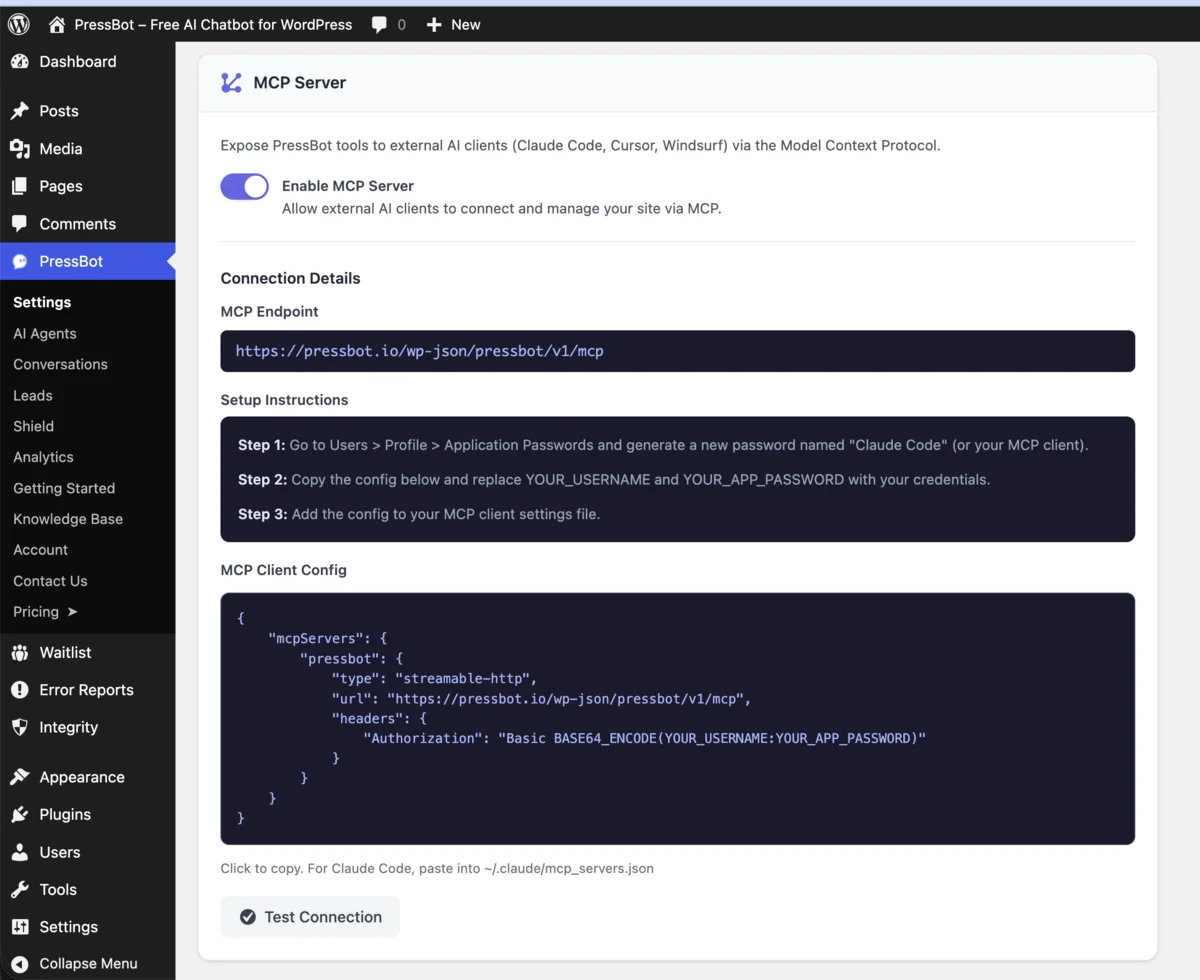Click the MCP Server hub icon in the header

point(232,83)
